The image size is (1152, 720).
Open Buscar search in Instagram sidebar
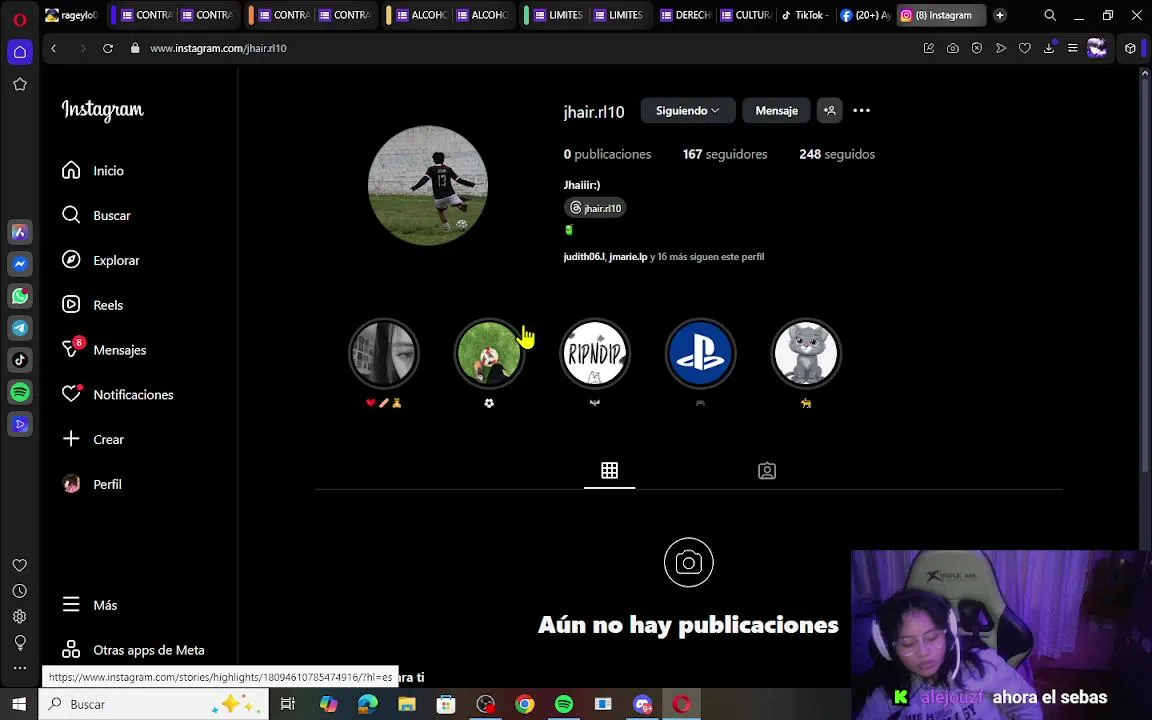click(96, 215)
